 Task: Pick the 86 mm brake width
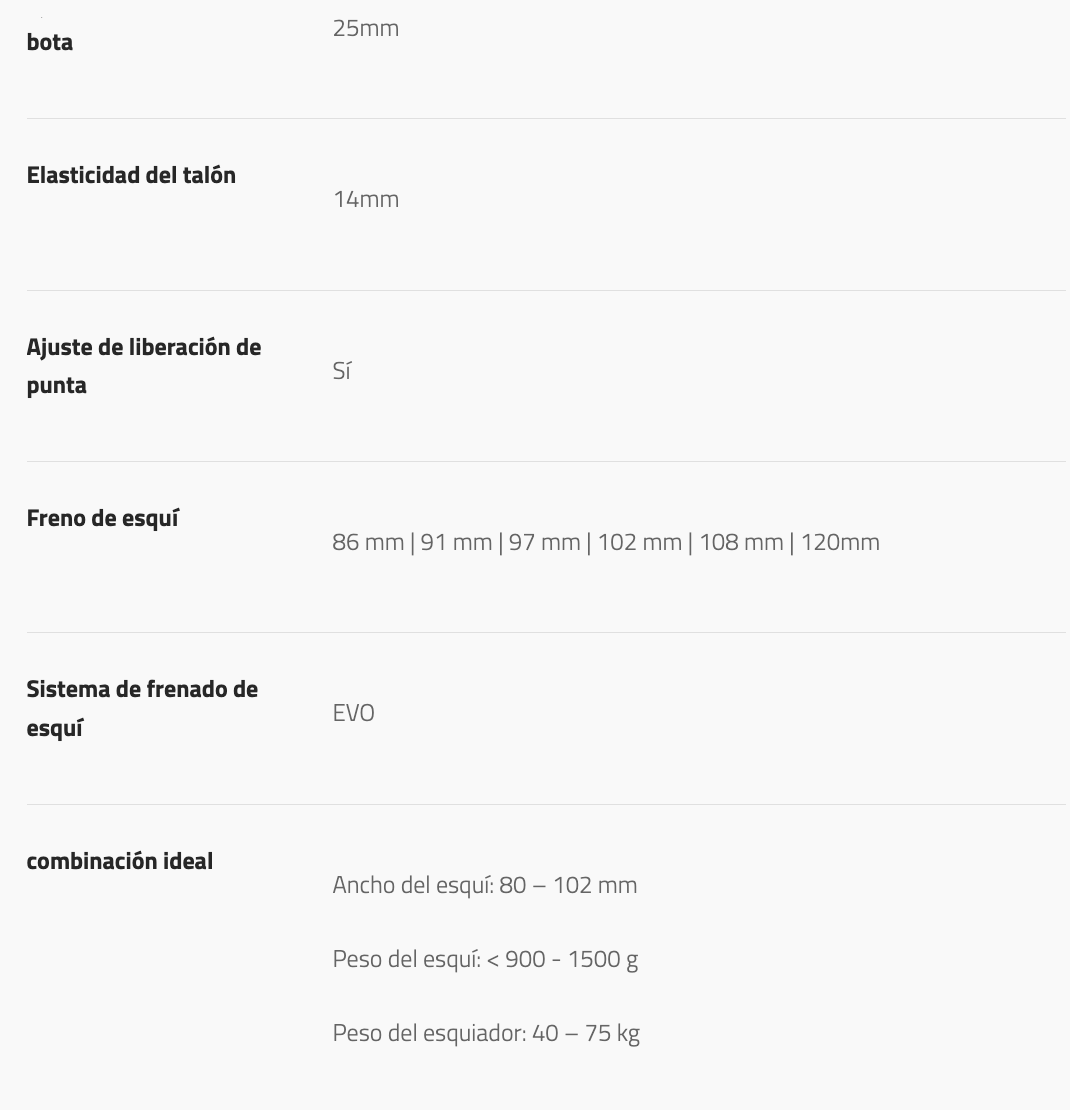click(x=367, y=542)
